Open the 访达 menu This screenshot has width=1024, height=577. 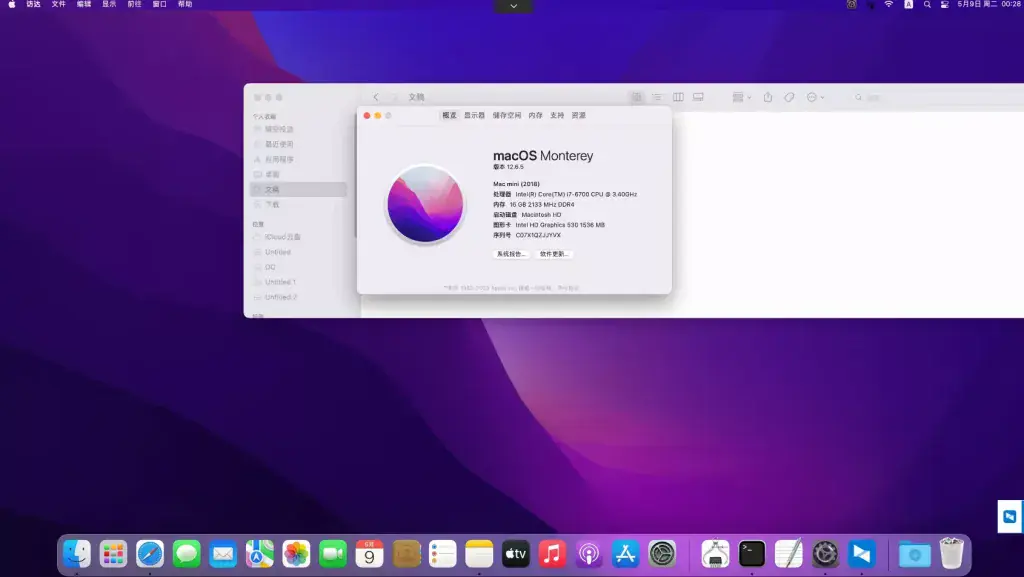[x=33, y=4]
